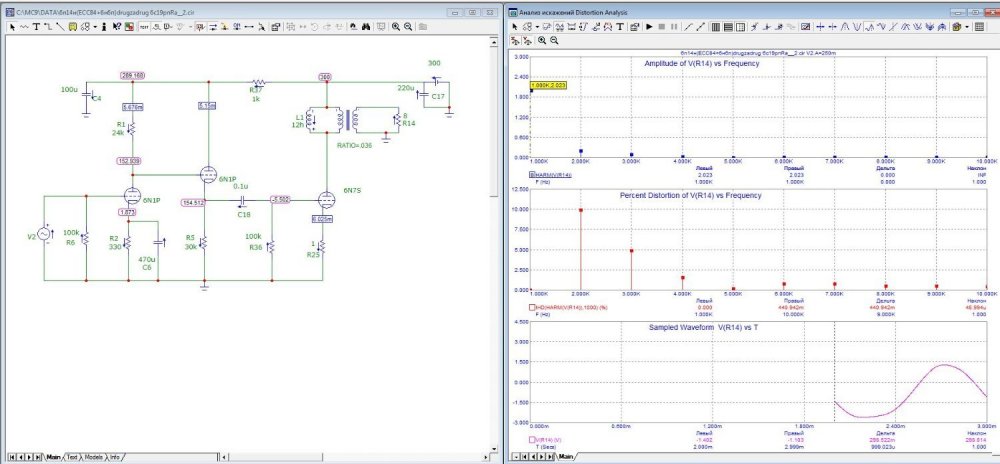Switch to the Text tab
Viewport: 1000px width, 464px height.
[x=72, y=457]
